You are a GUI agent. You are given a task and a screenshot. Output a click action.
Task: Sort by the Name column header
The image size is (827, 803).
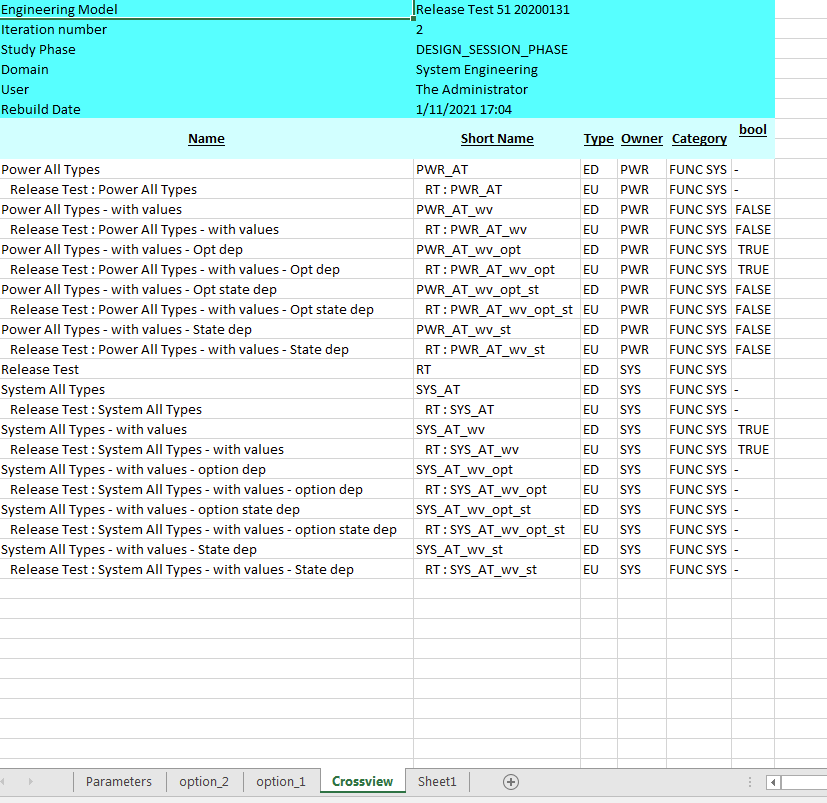(x=206, y=138)
